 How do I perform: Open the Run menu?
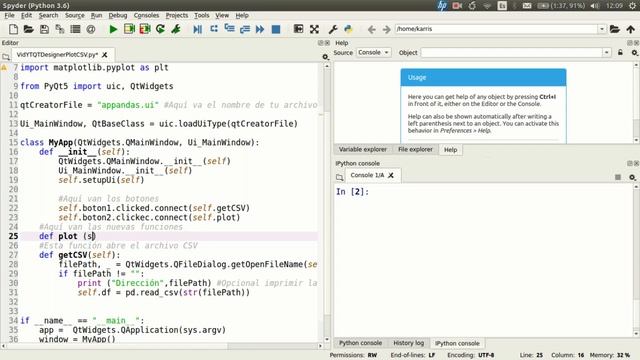pos(96,16)
